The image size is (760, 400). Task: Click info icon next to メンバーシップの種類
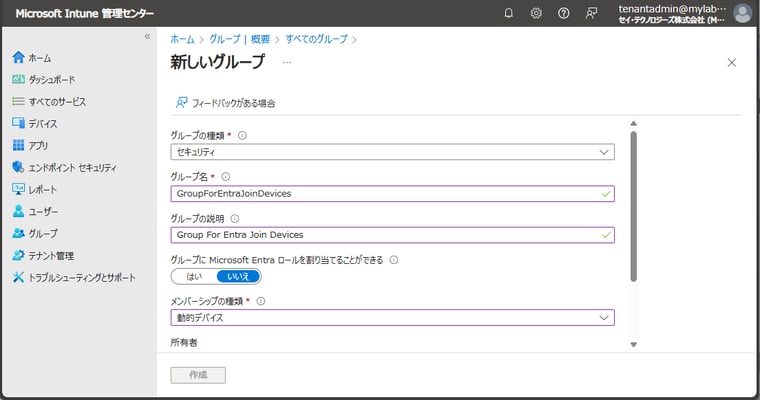pyautogui.click(x=261, y=301)
